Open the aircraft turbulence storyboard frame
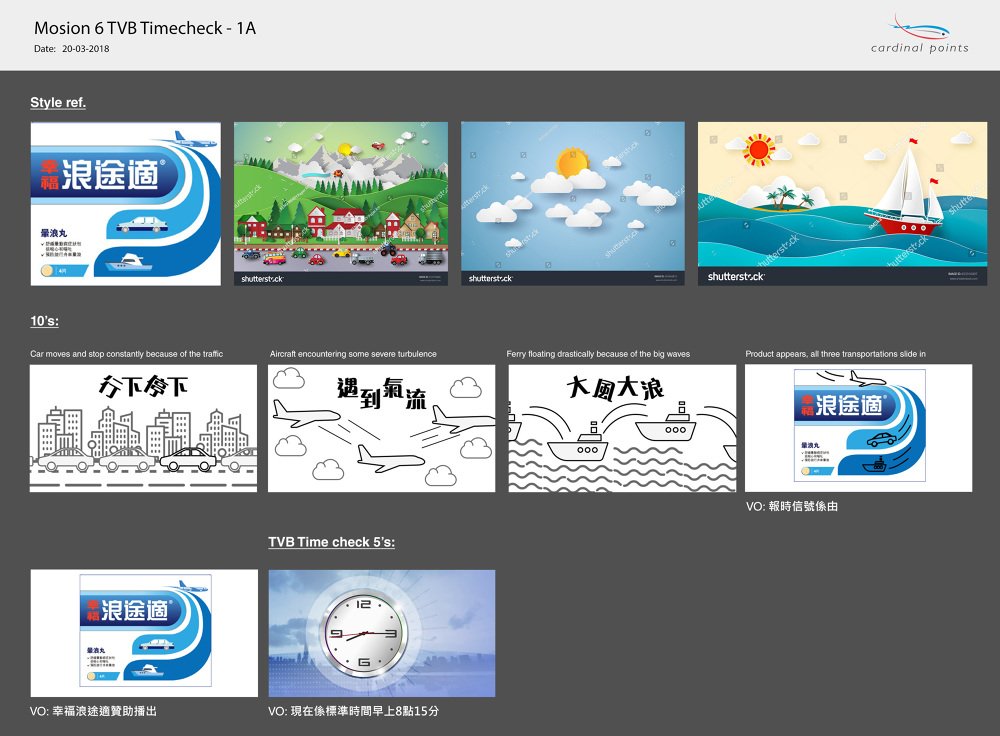This screenshot has height=736, width=1000. pos(381,428)
